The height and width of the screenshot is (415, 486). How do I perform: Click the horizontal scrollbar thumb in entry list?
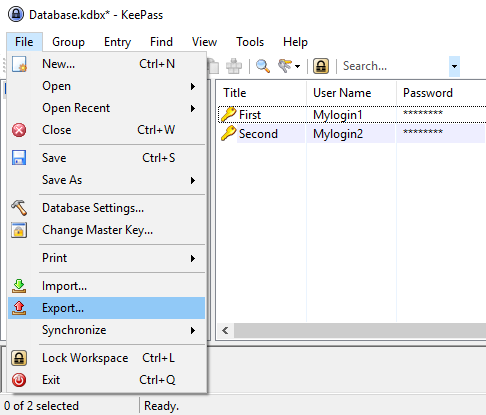pyautogui.click(x=360, y=330)
